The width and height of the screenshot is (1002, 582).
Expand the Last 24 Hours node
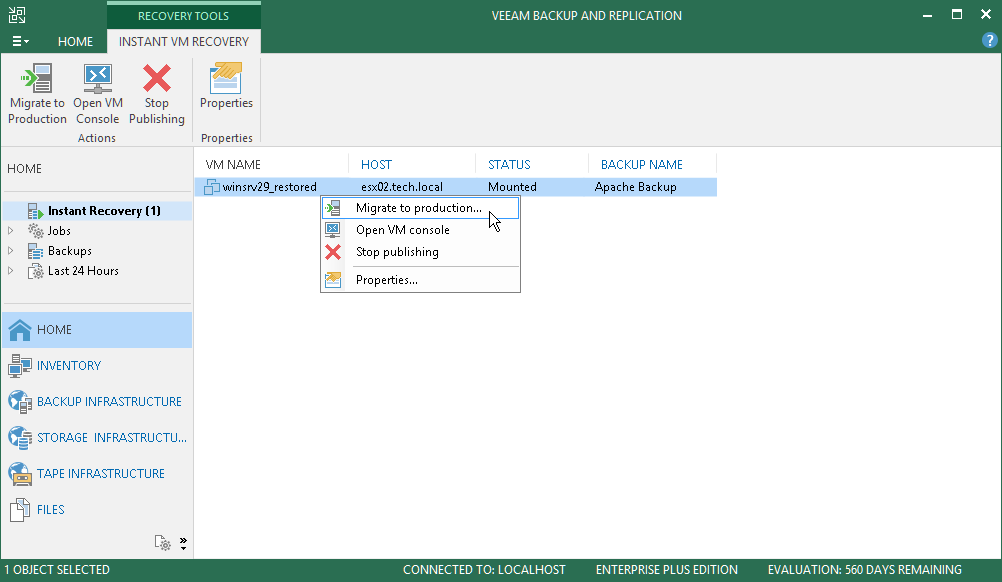(x=10, y=271)
